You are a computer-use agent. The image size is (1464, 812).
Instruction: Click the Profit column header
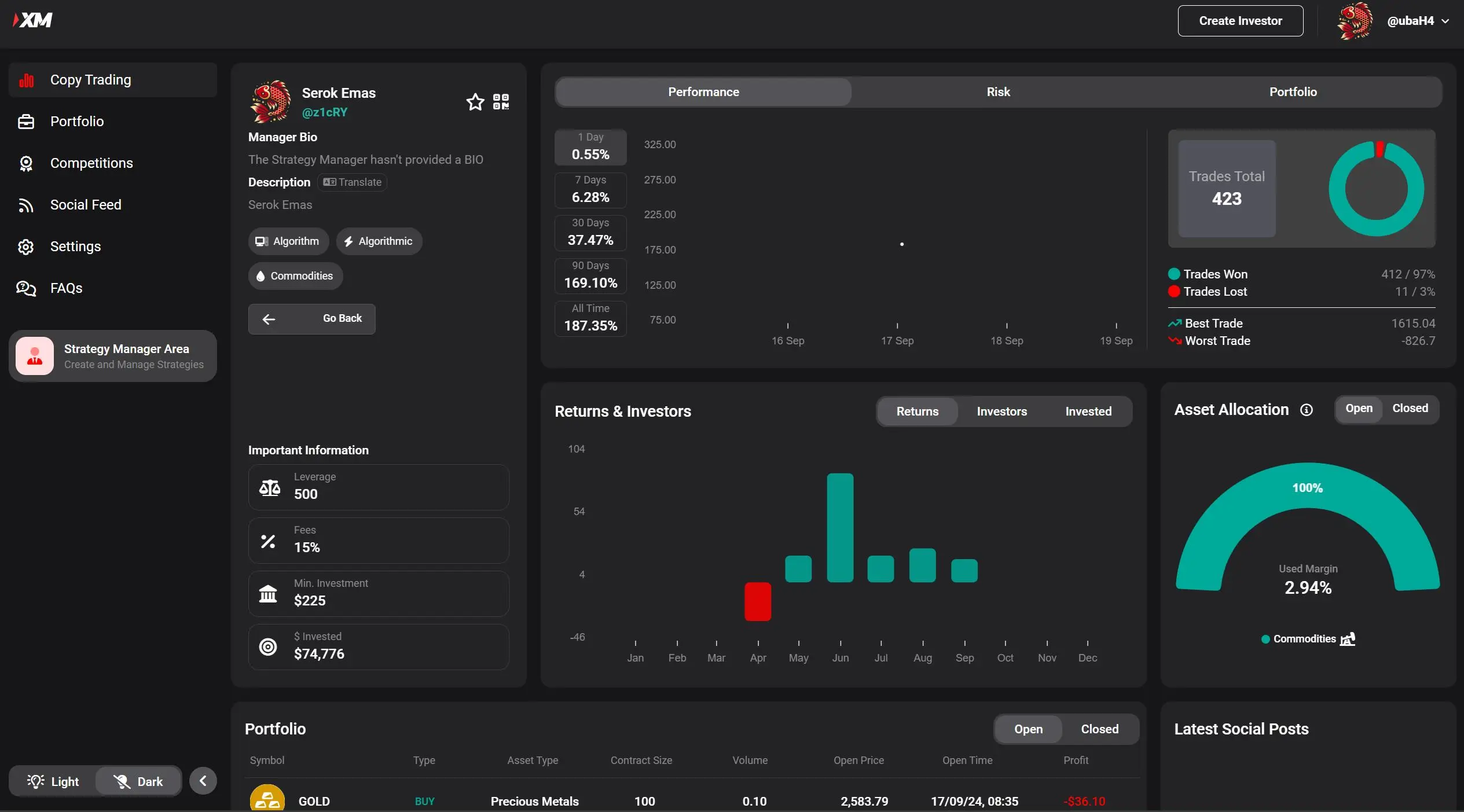(1076, 760)
